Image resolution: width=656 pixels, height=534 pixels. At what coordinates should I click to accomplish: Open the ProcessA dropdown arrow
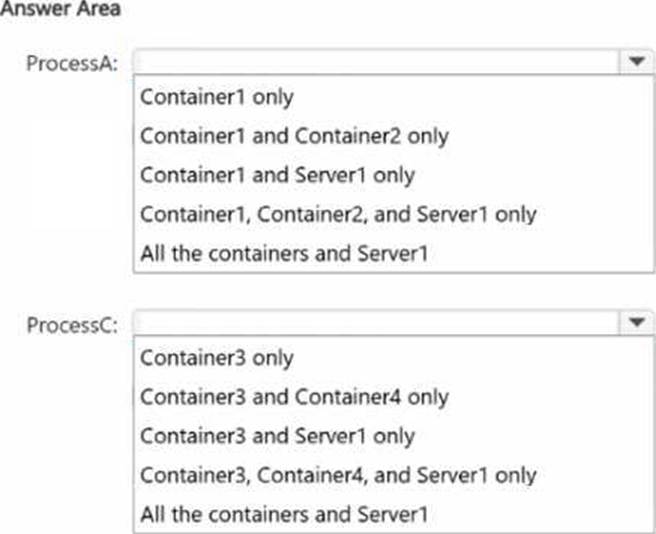click(x=635, y=62)
